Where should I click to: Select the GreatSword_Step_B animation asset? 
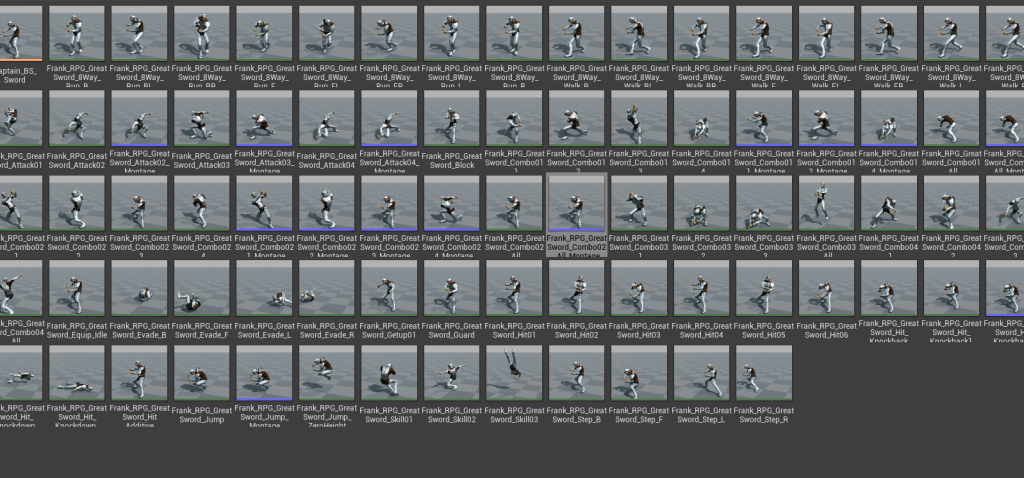point(577,373)
